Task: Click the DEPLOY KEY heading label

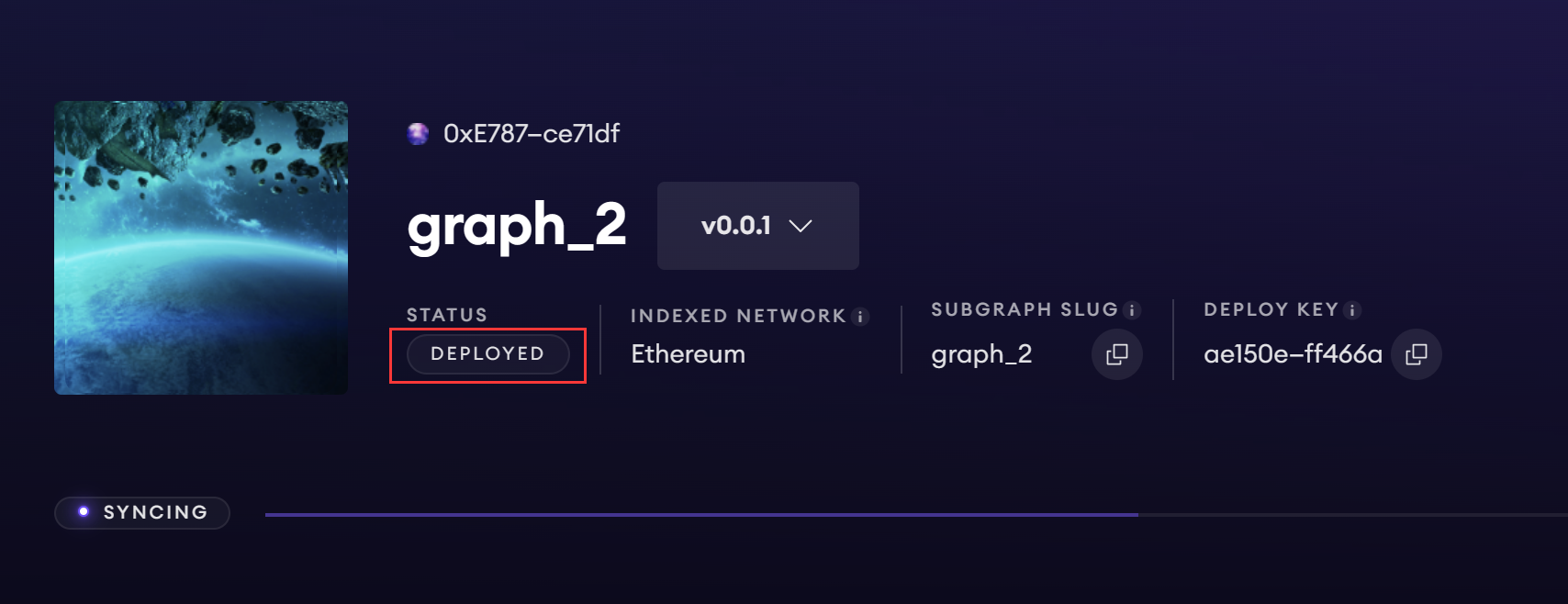Action: point(1271,310)
